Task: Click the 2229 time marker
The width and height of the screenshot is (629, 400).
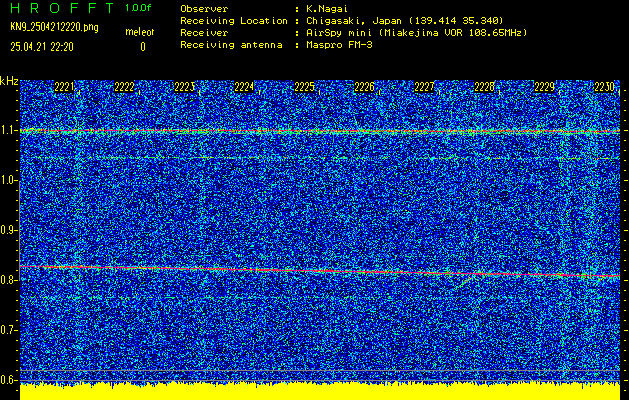Action: point(545,87)
